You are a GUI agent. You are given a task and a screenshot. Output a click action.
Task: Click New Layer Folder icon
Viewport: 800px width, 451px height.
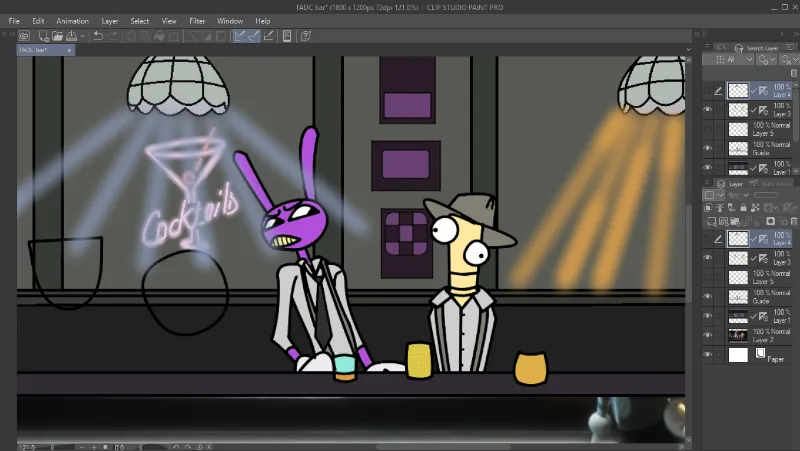(735, 221)
